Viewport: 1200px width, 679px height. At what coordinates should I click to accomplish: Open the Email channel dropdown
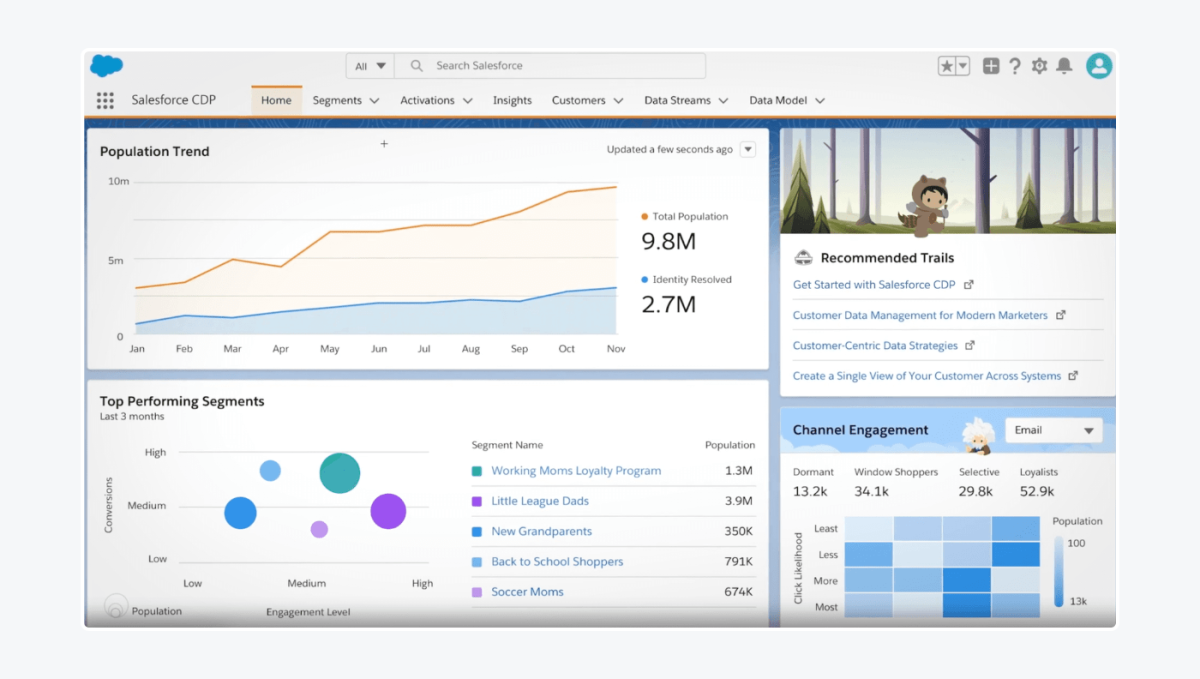point(1053,429)
